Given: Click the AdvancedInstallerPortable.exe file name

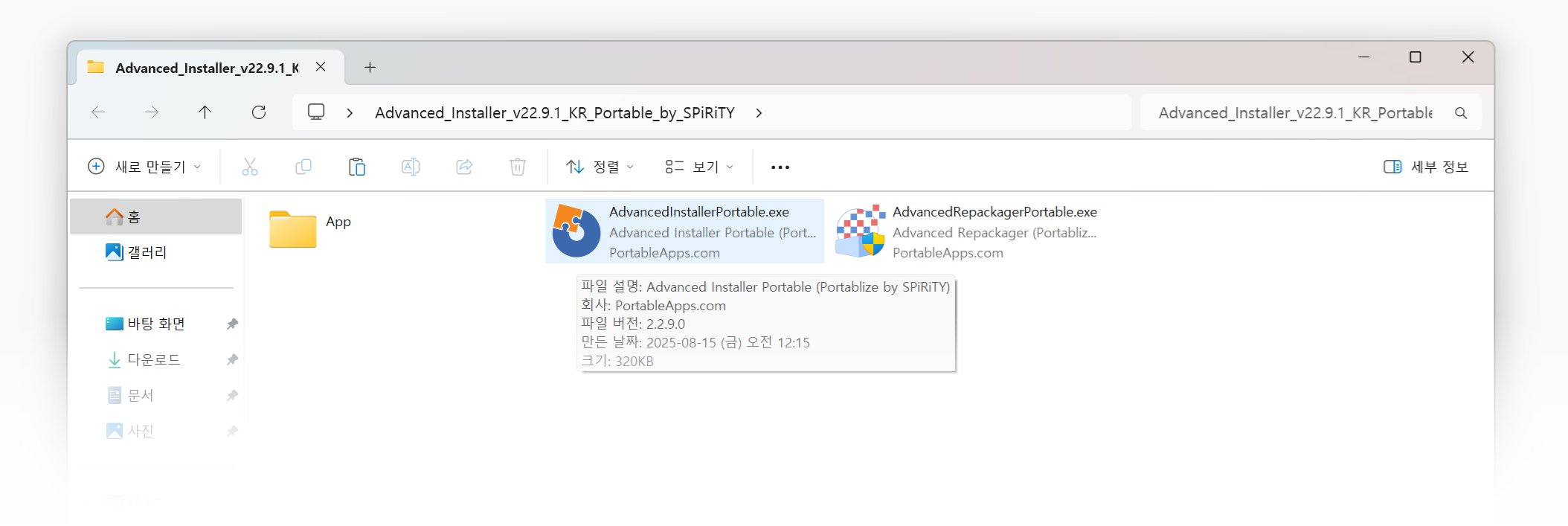Looking at the screenshot, I should point(699,212).
